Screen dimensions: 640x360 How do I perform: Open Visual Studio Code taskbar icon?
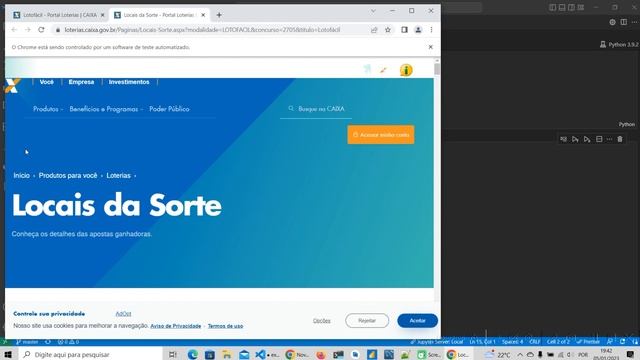pyautogui.click(x=260, y=354)
